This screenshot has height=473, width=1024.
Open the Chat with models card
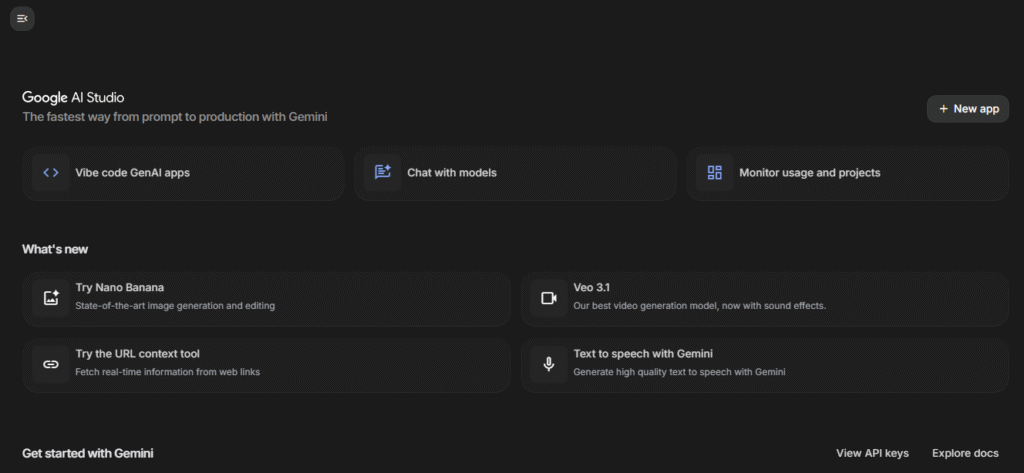(x=515, y=173)
